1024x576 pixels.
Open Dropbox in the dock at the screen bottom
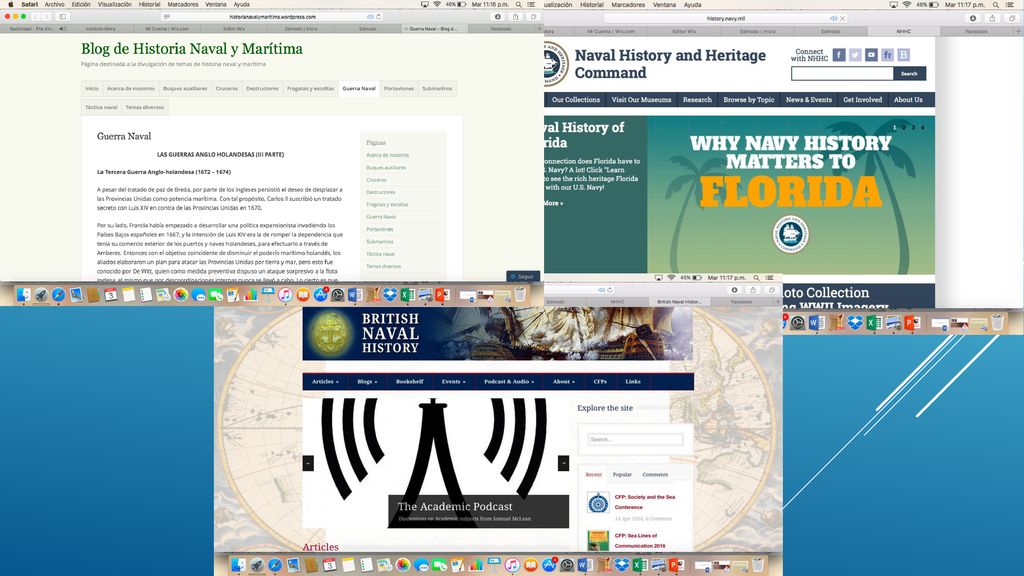click(x=622, y=565)
